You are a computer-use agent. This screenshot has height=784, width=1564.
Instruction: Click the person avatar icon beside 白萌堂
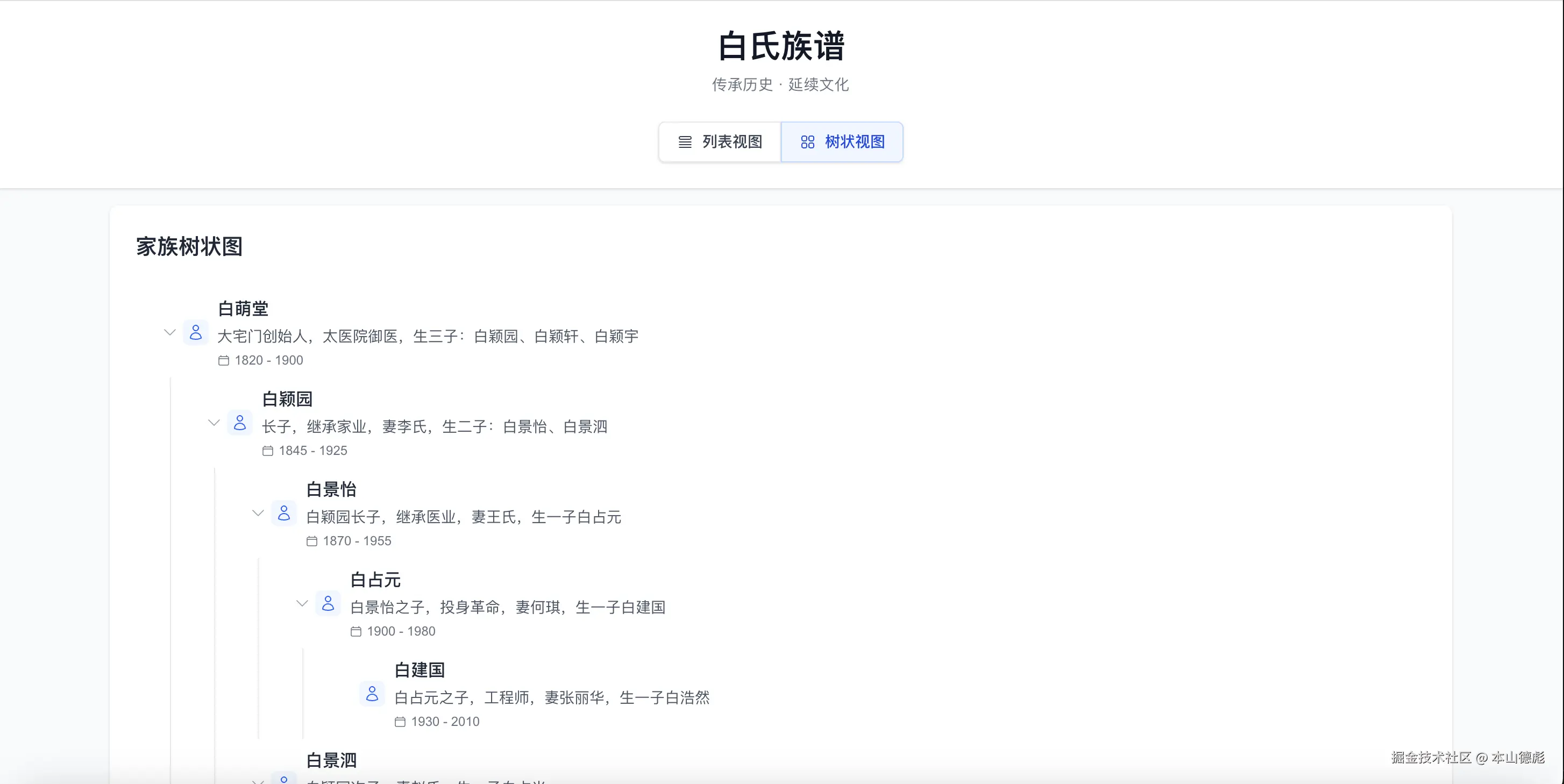tap(196, 332)
